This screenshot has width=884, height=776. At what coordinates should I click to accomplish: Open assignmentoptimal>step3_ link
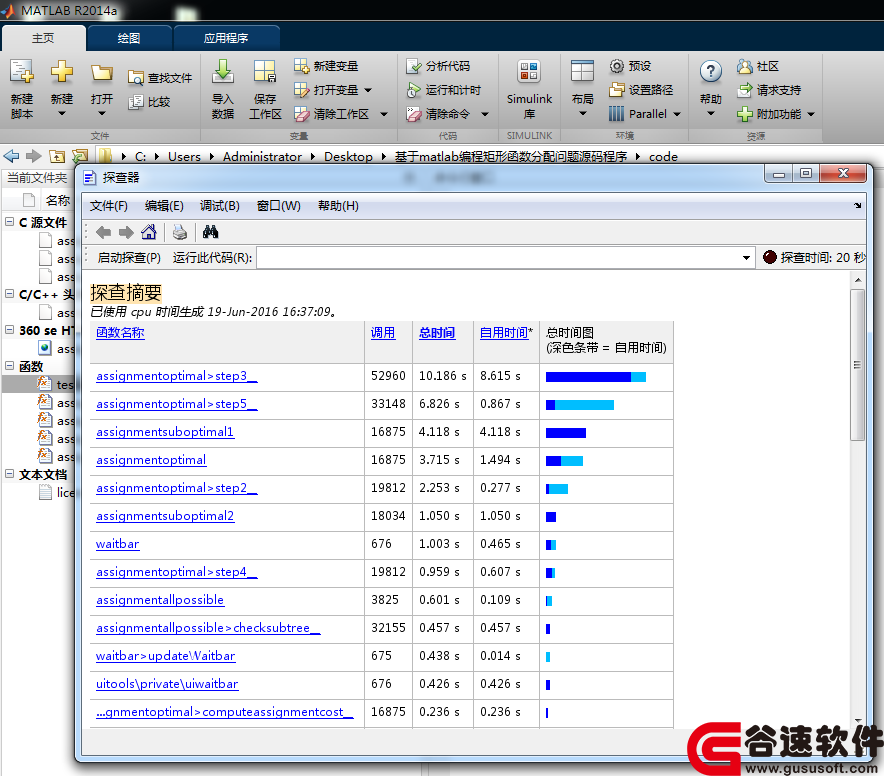[176, 376]
